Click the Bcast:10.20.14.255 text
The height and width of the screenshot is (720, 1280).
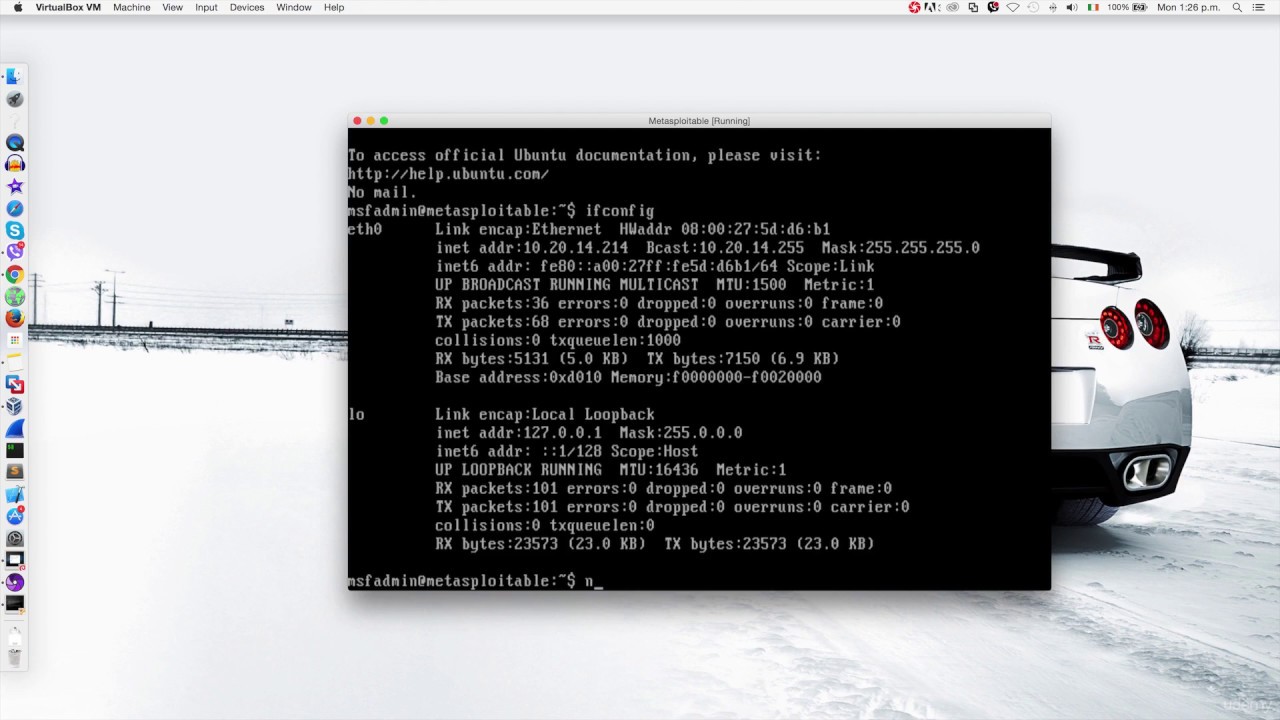[725, 248]
